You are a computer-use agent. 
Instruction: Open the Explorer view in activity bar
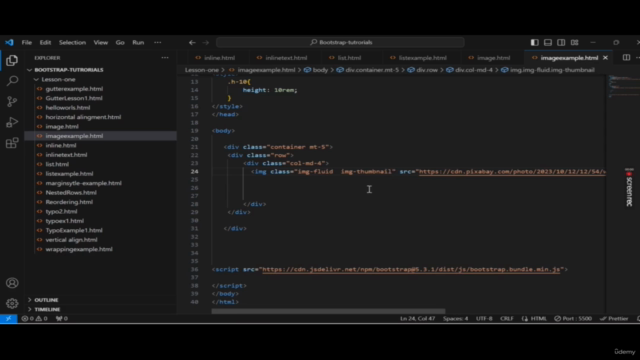click(x=12, y=60)
